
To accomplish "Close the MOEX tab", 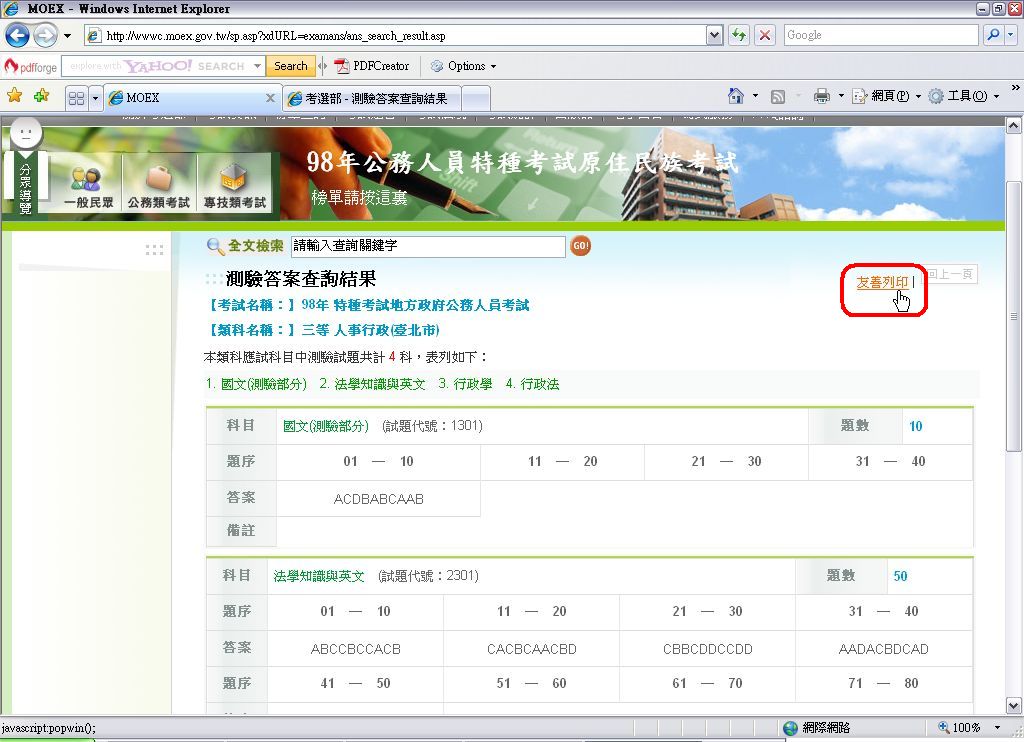I will click(270, 98).
